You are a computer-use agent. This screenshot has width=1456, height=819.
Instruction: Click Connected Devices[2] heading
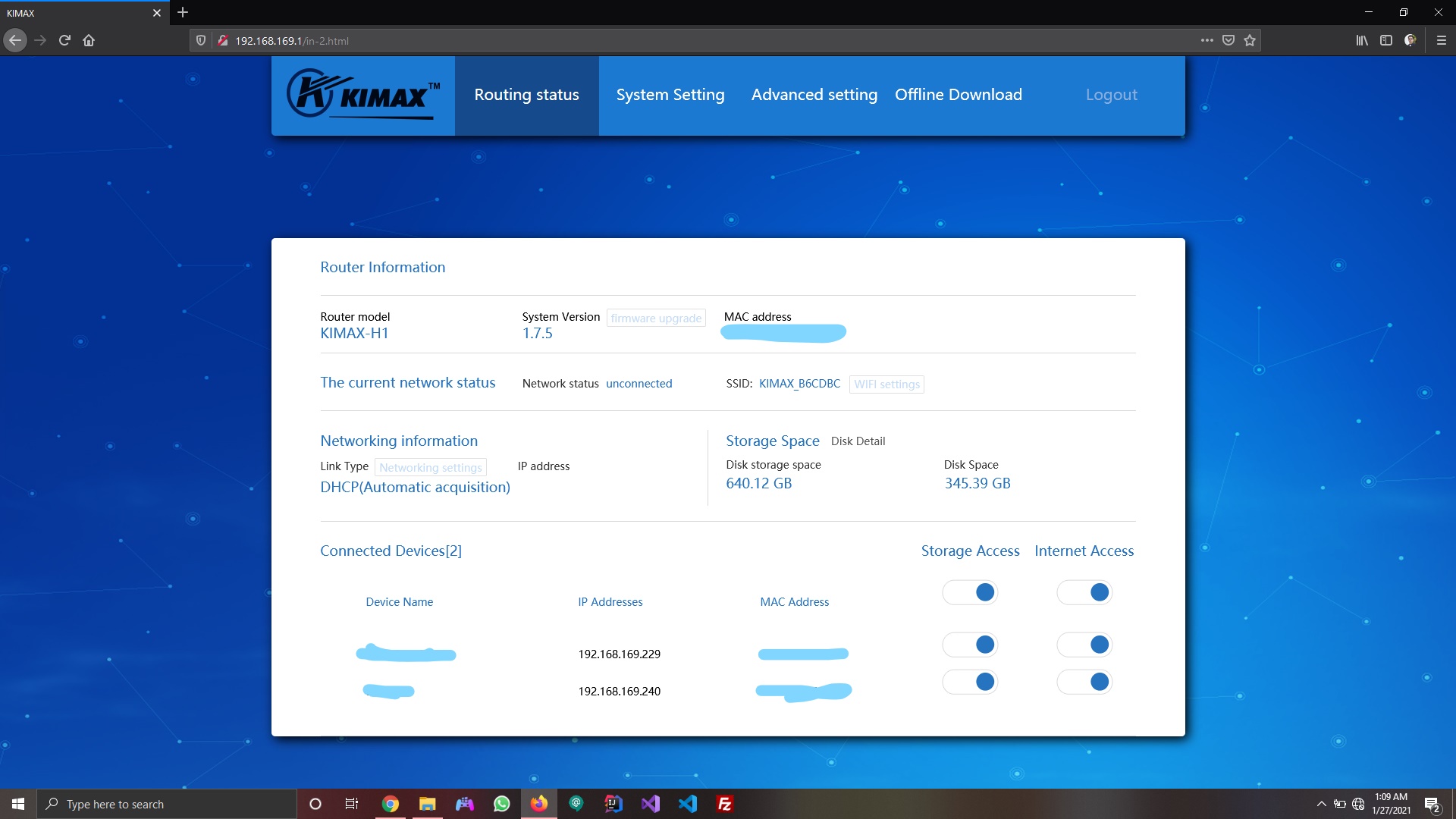point(391,551)
